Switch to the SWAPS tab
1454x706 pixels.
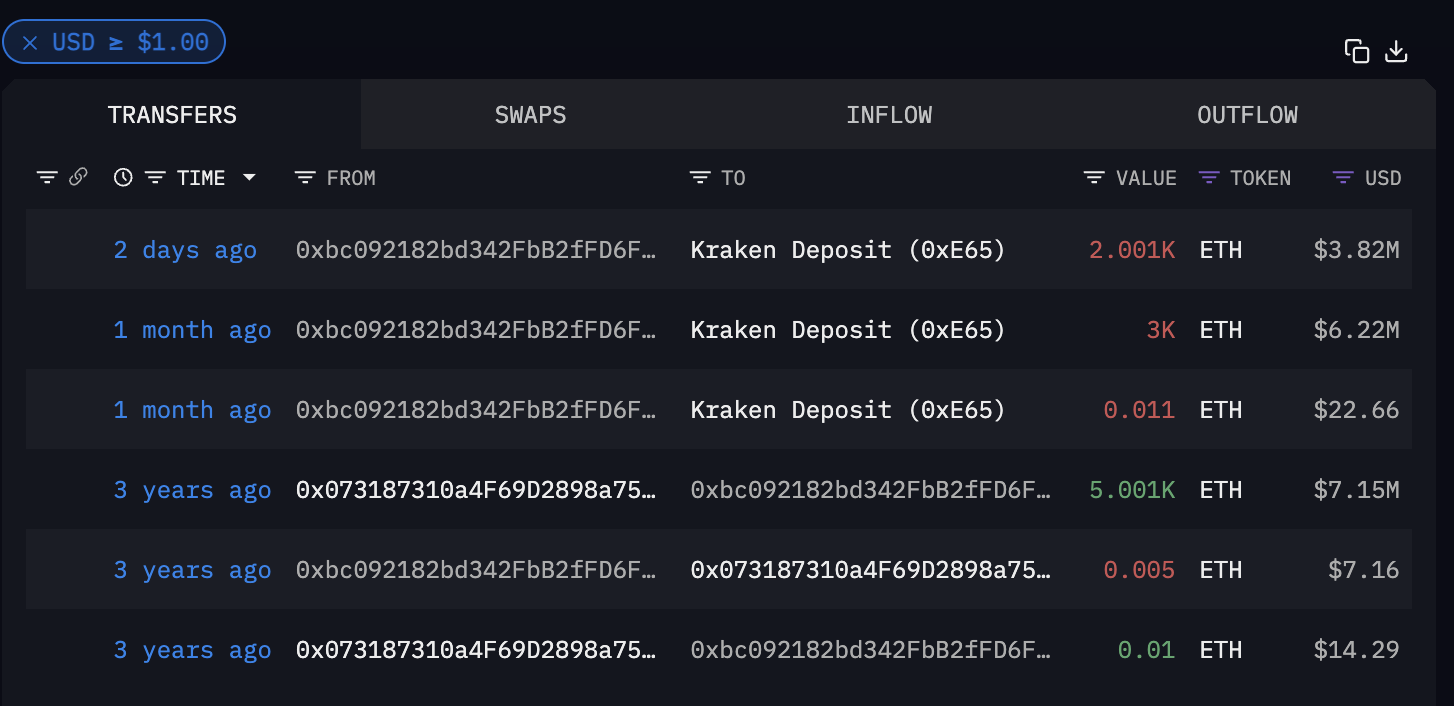530,115
